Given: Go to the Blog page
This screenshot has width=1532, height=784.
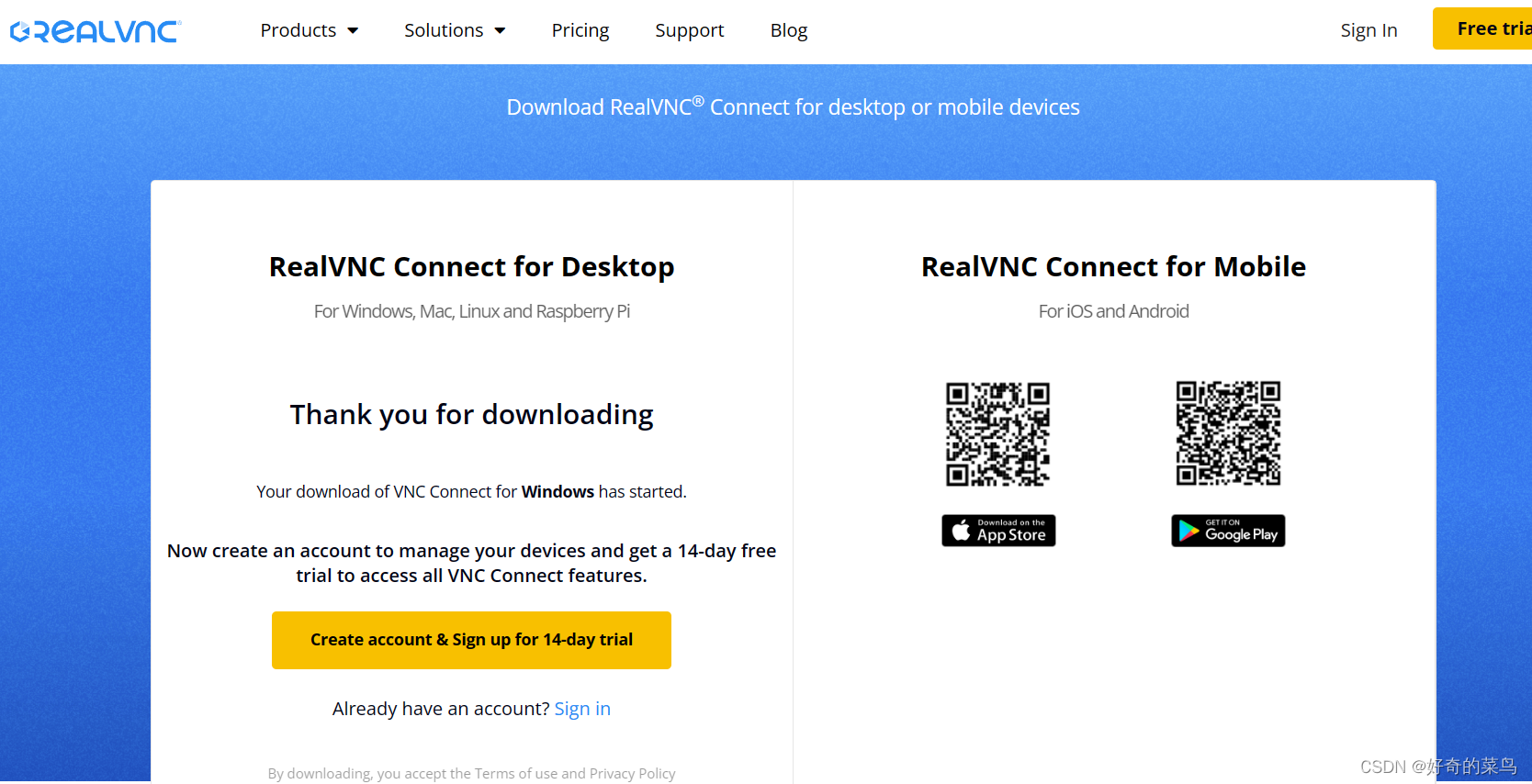Looking at the screenshot, I should pyautogui.click(x=788, y=30).
